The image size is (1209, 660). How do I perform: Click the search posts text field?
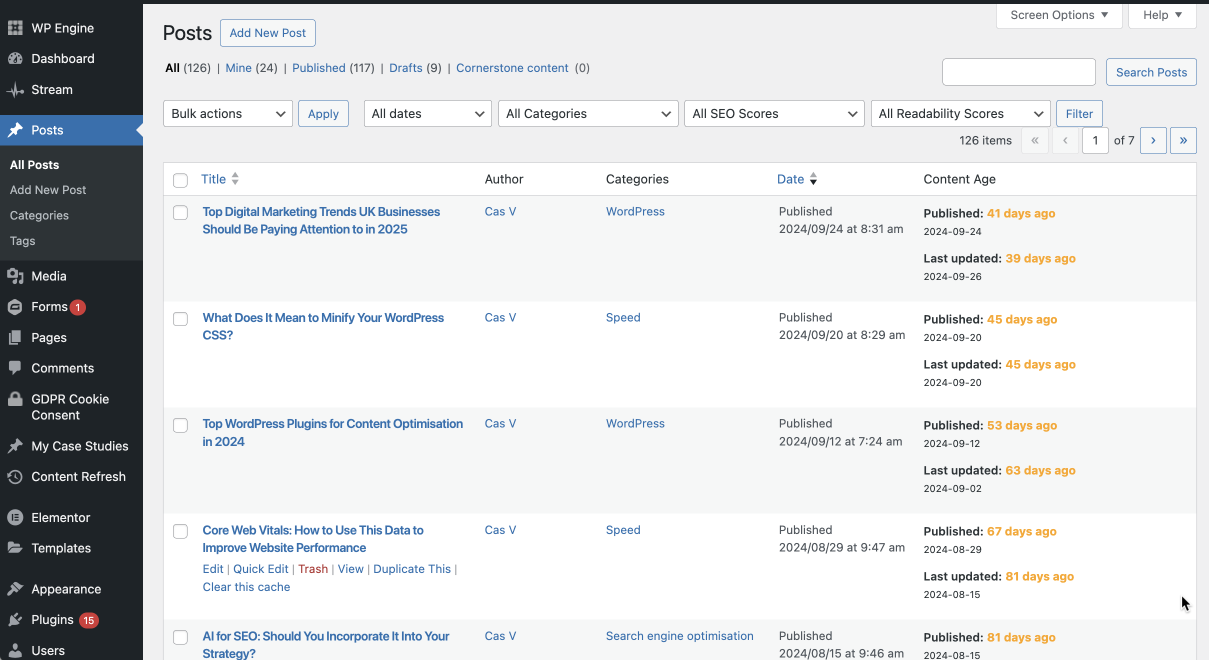click(1018, 72)
